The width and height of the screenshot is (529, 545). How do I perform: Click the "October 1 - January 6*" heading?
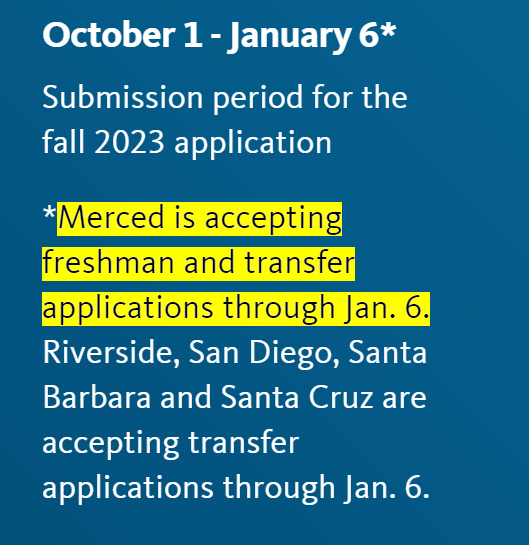pos(219,36)
